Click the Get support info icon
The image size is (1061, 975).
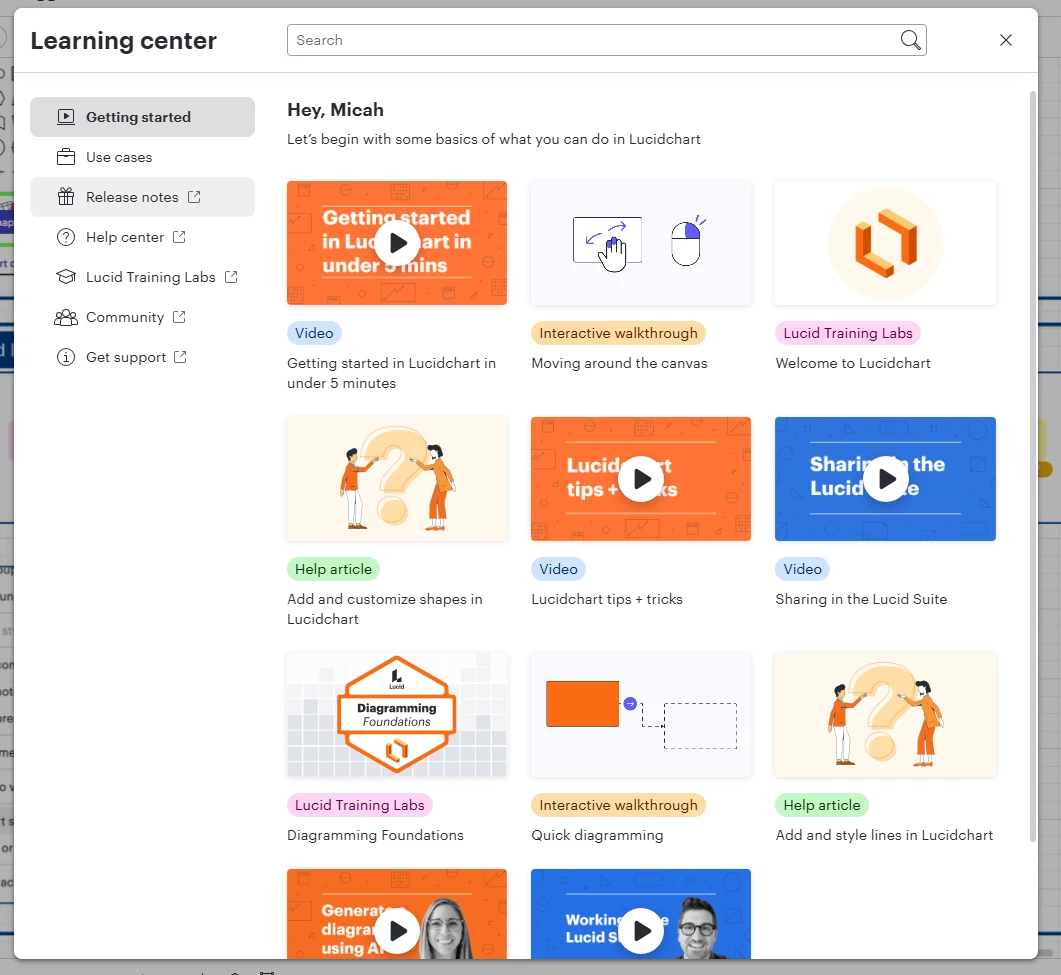(66, 357)
